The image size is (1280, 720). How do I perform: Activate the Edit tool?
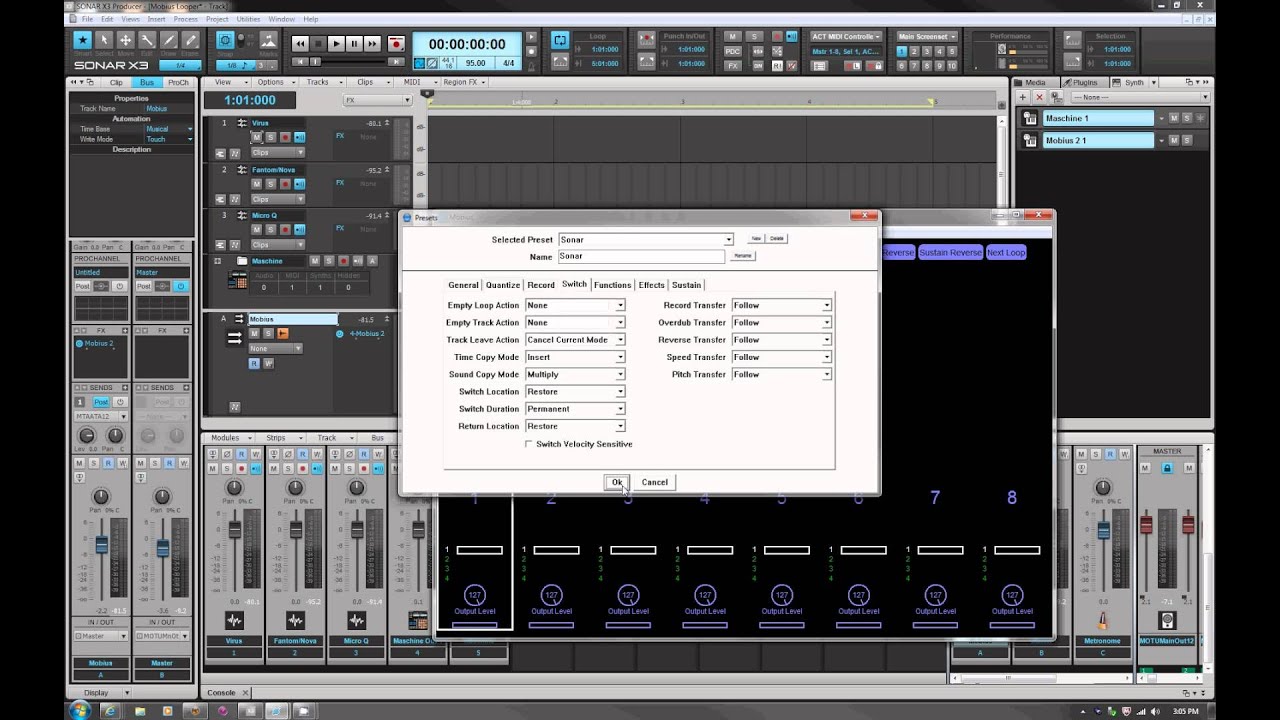tap(147, 42)
